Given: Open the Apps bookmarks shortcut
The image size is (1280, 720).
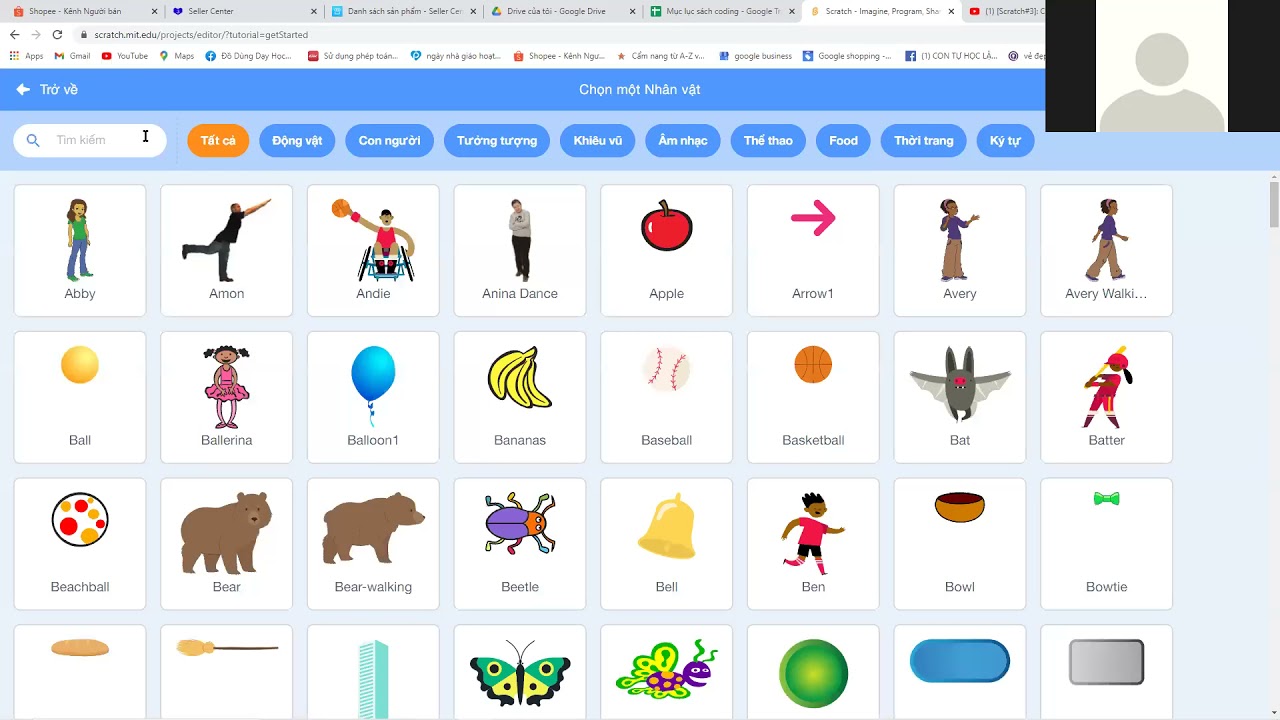Looking at the screenshot, I should coord(26,56).
